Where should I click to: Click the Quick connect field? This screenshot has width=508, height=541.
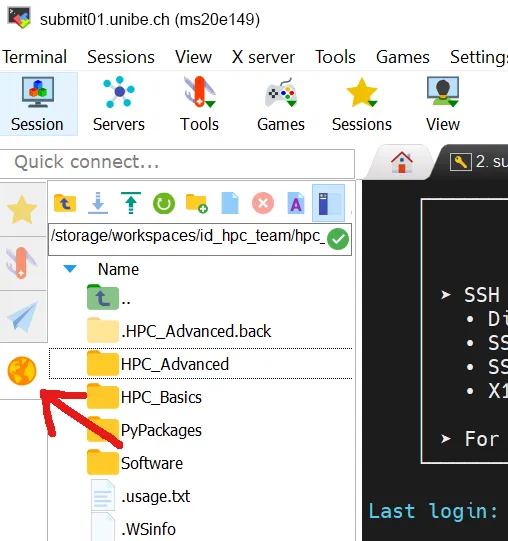tap(177, 163)
